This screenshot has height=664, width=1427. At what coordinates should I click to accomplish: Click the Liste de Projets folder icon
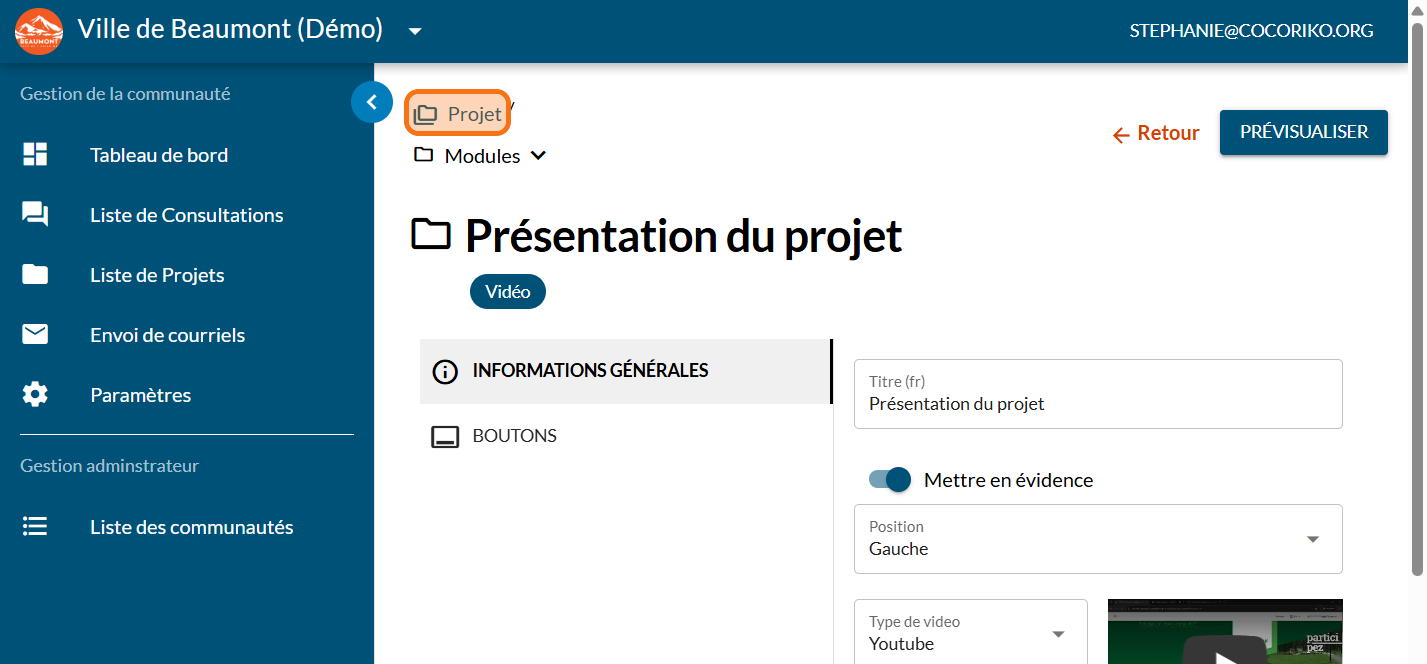click(x=35, y=275)
